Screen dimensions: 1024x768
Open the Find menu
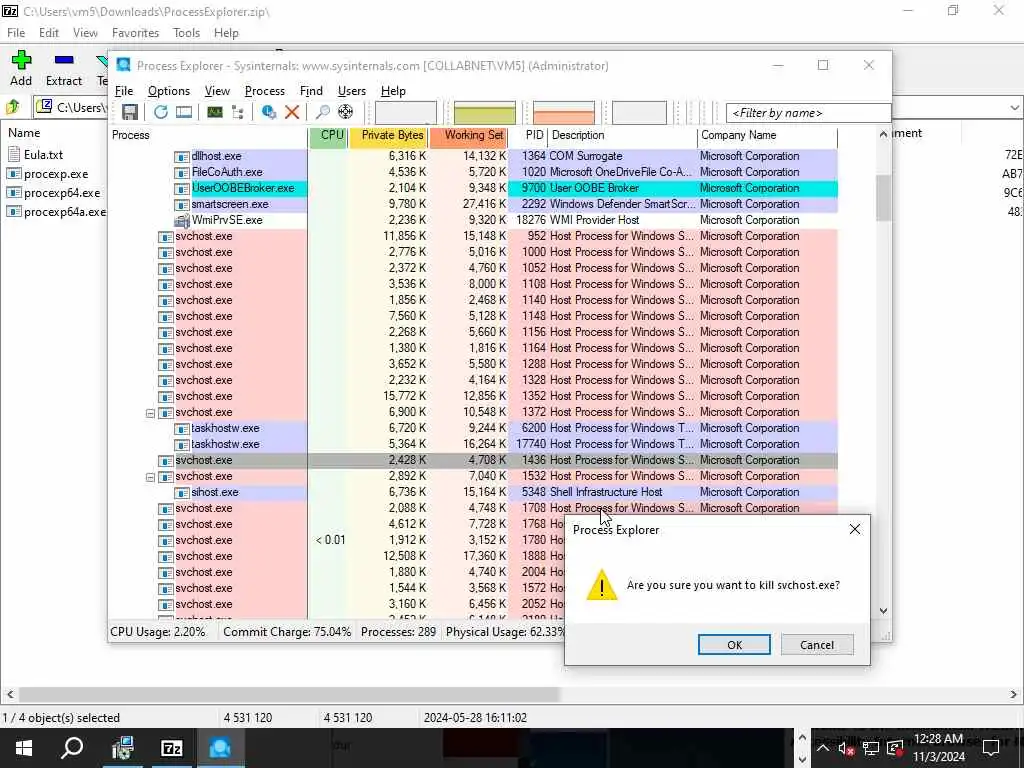(311, 91)
